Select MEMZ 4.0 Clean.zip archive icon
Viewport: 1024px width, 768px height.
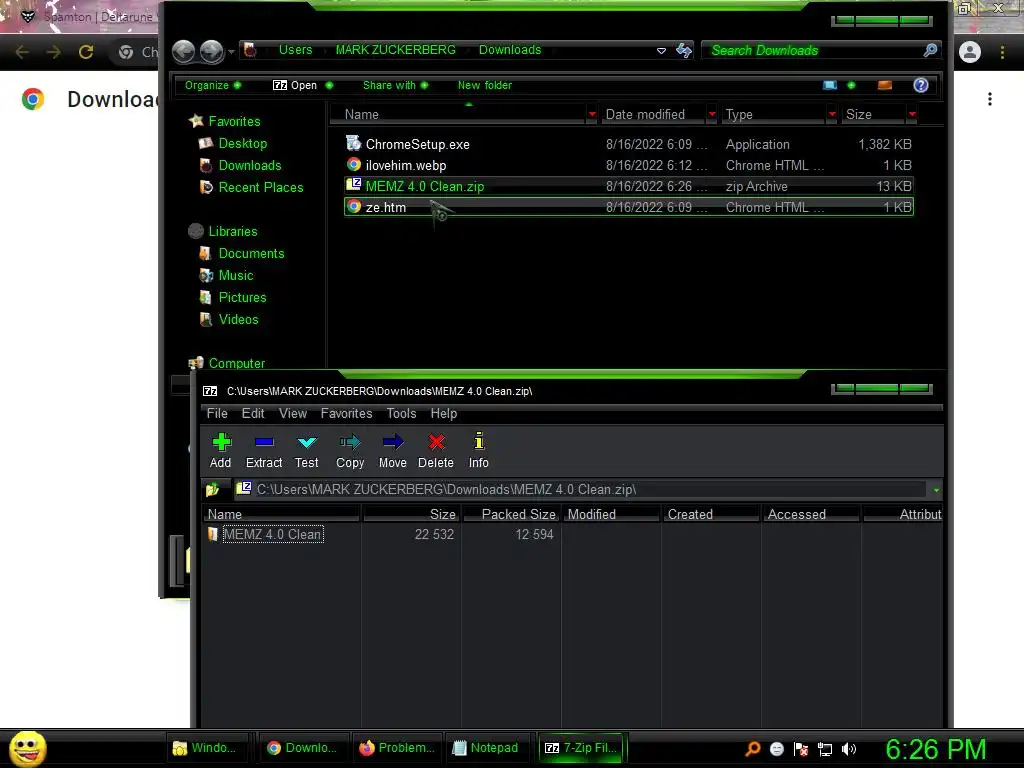[x=353, y=185]
